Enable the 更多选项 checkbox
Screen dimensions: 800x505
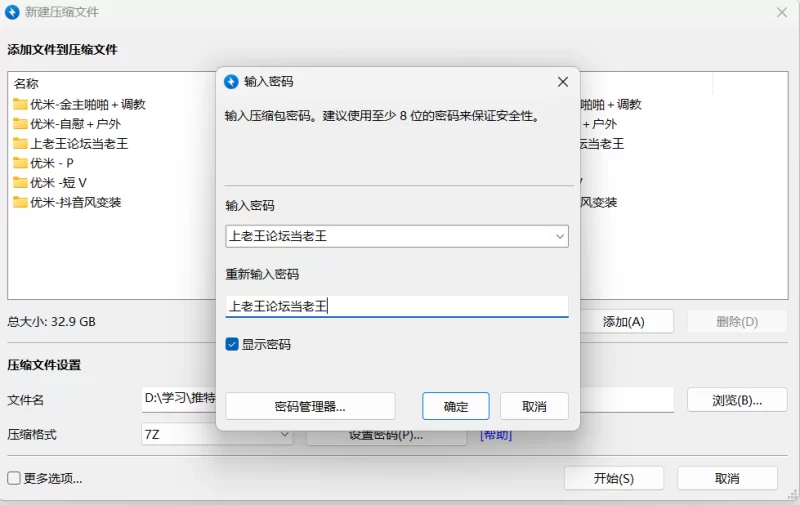(14, 478)
